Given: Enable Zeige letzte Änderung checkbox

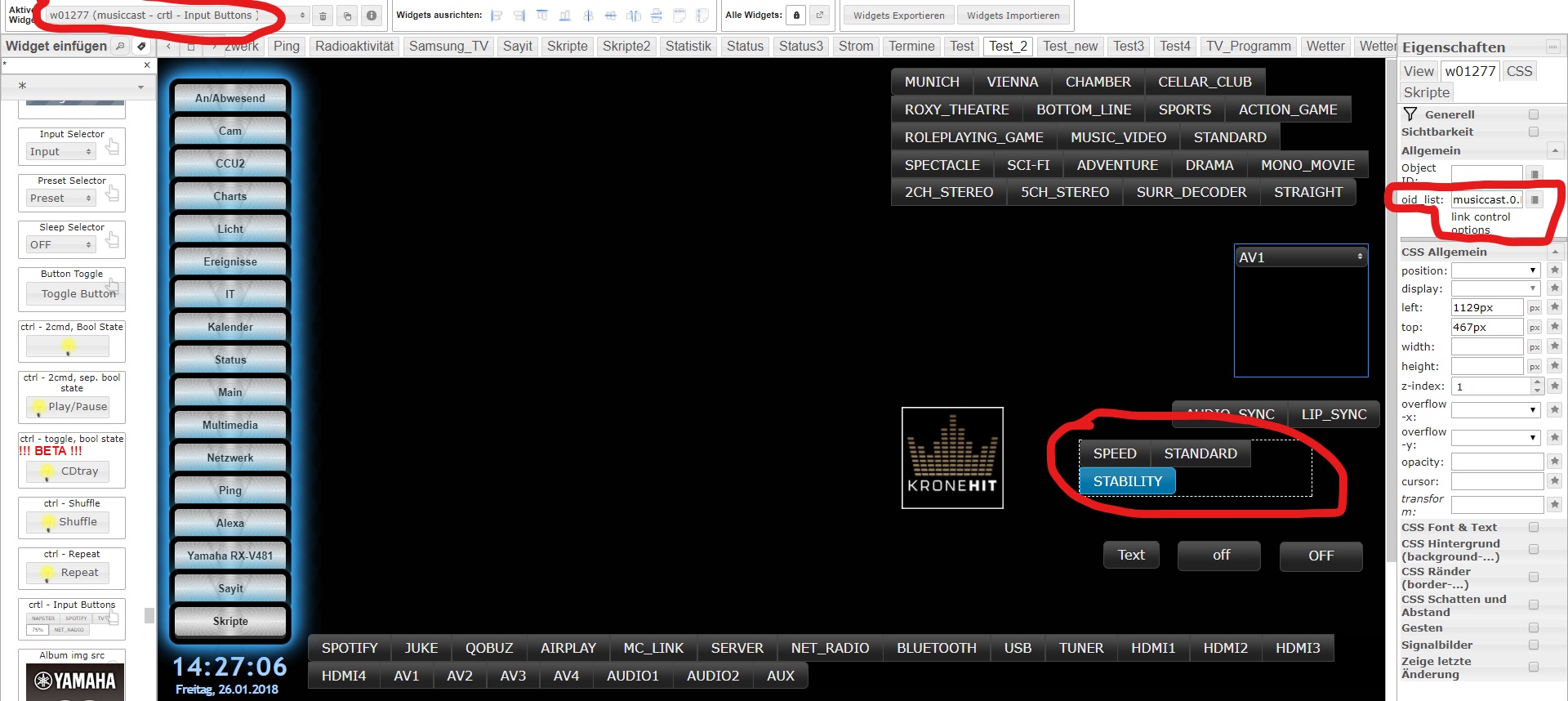Looking at the screenshot, I should click(1534, 668).
